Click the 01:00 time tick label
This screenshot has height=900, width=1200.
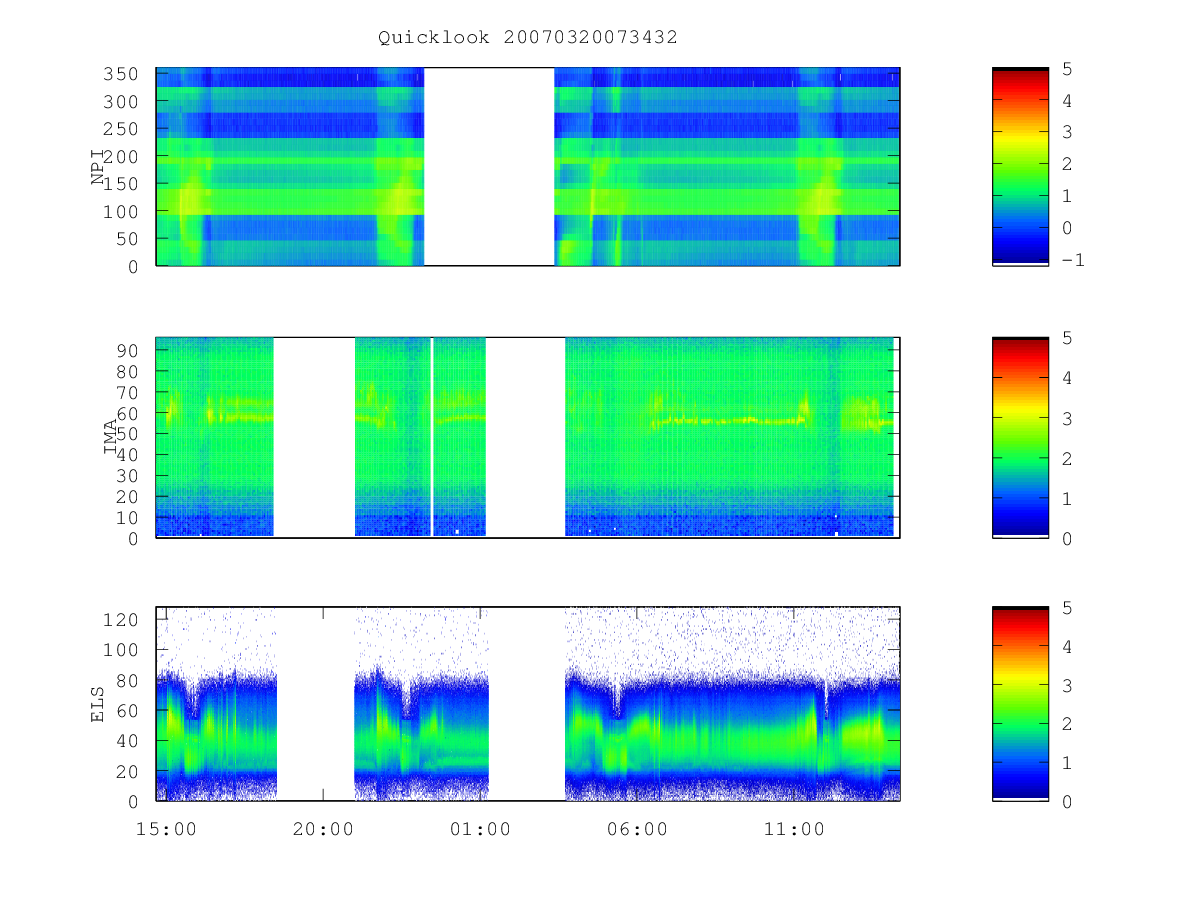(x=481, y=830)
